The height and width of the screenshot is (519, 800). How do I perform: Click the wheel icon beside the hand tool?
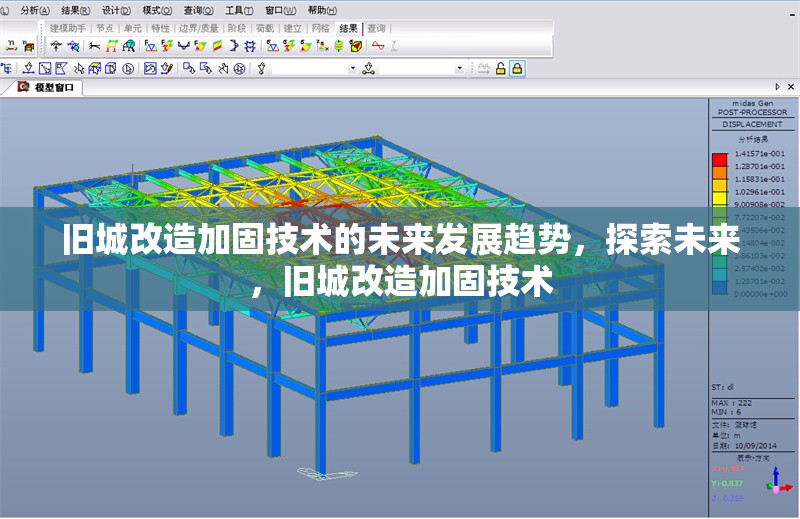pos(239,68)
